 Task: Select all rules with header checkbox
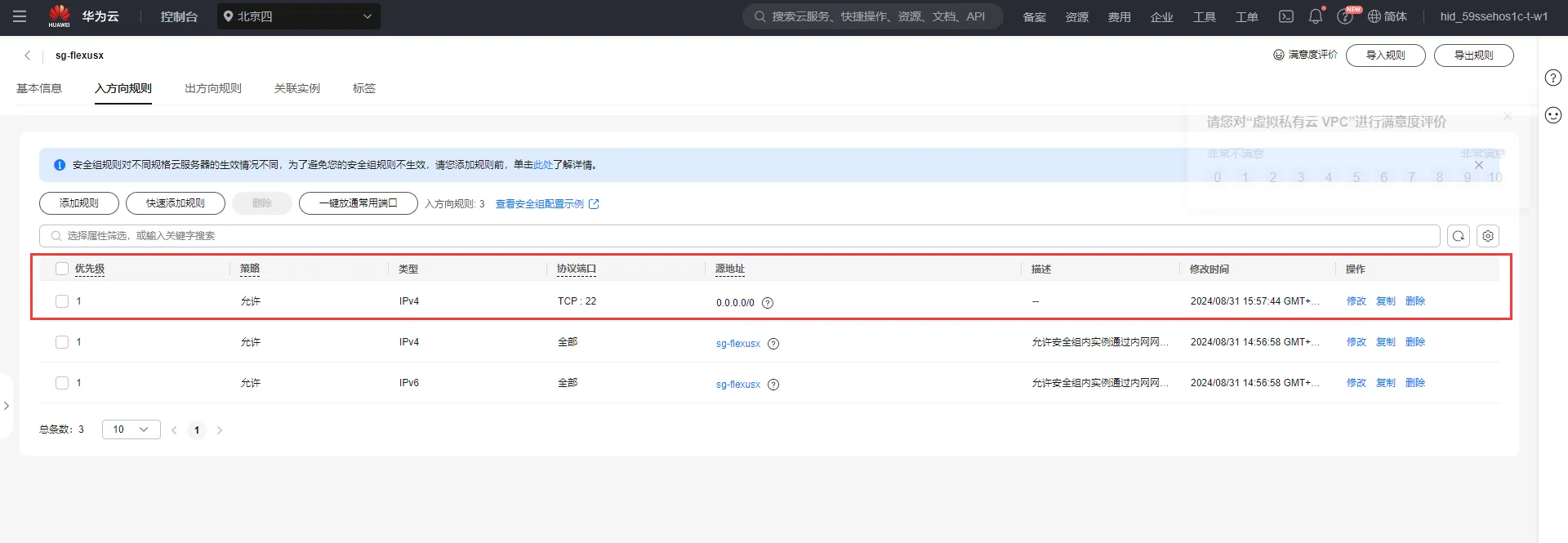click(62, 269)
